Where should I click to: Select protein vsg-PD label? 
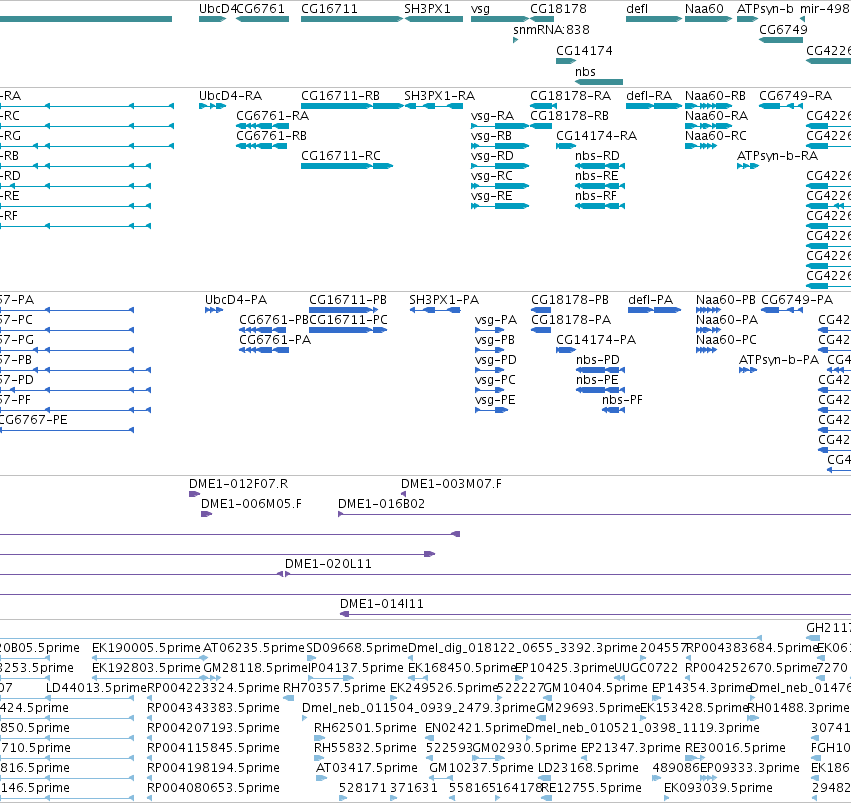(x=496, y=360)
